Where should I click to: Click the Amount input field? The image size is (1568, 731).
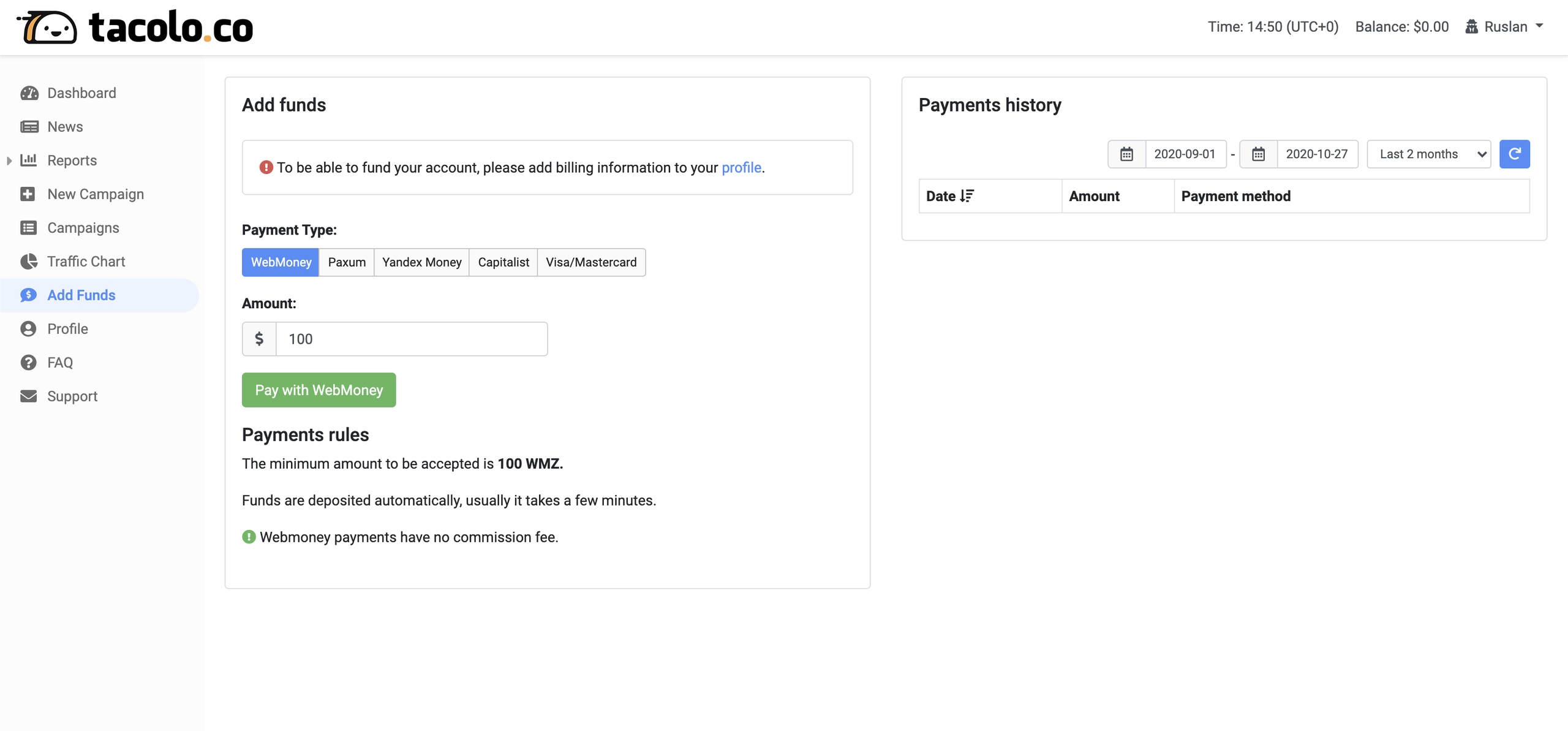[x=412, y=339]
